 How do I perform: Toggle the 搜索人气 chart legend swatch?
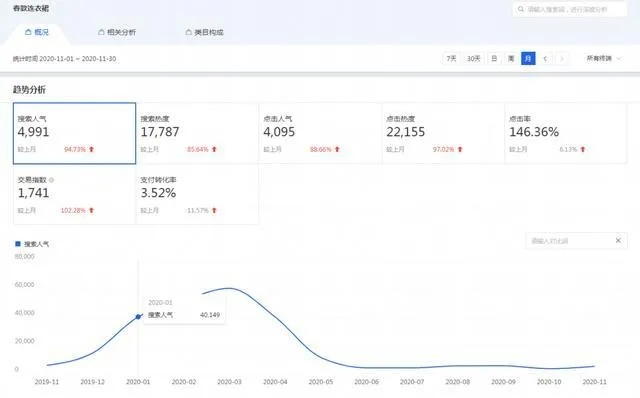[x=18, y=244]
